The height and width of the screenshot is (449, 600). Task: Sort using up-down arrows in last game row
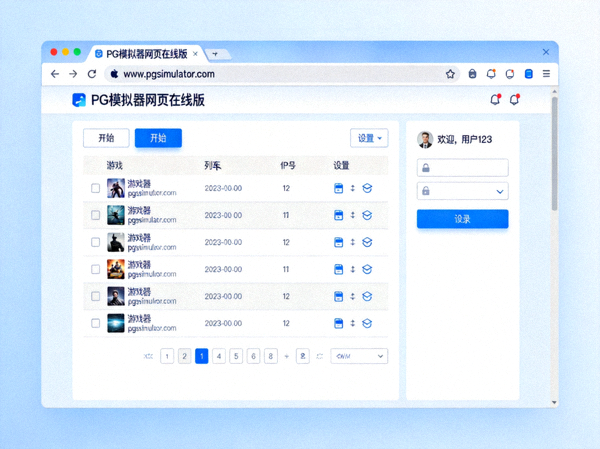pyautogui.click(x=352, y=323)
